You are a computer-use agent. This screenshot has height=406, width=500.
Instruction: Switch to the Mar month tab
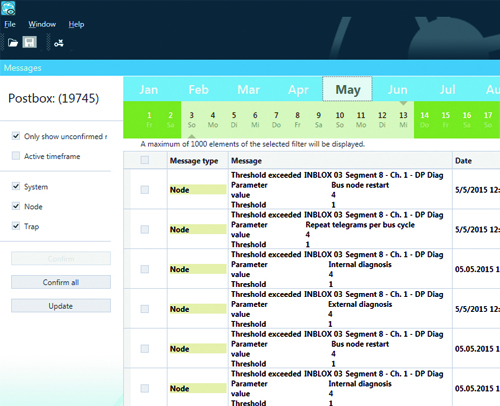(248, 89)
